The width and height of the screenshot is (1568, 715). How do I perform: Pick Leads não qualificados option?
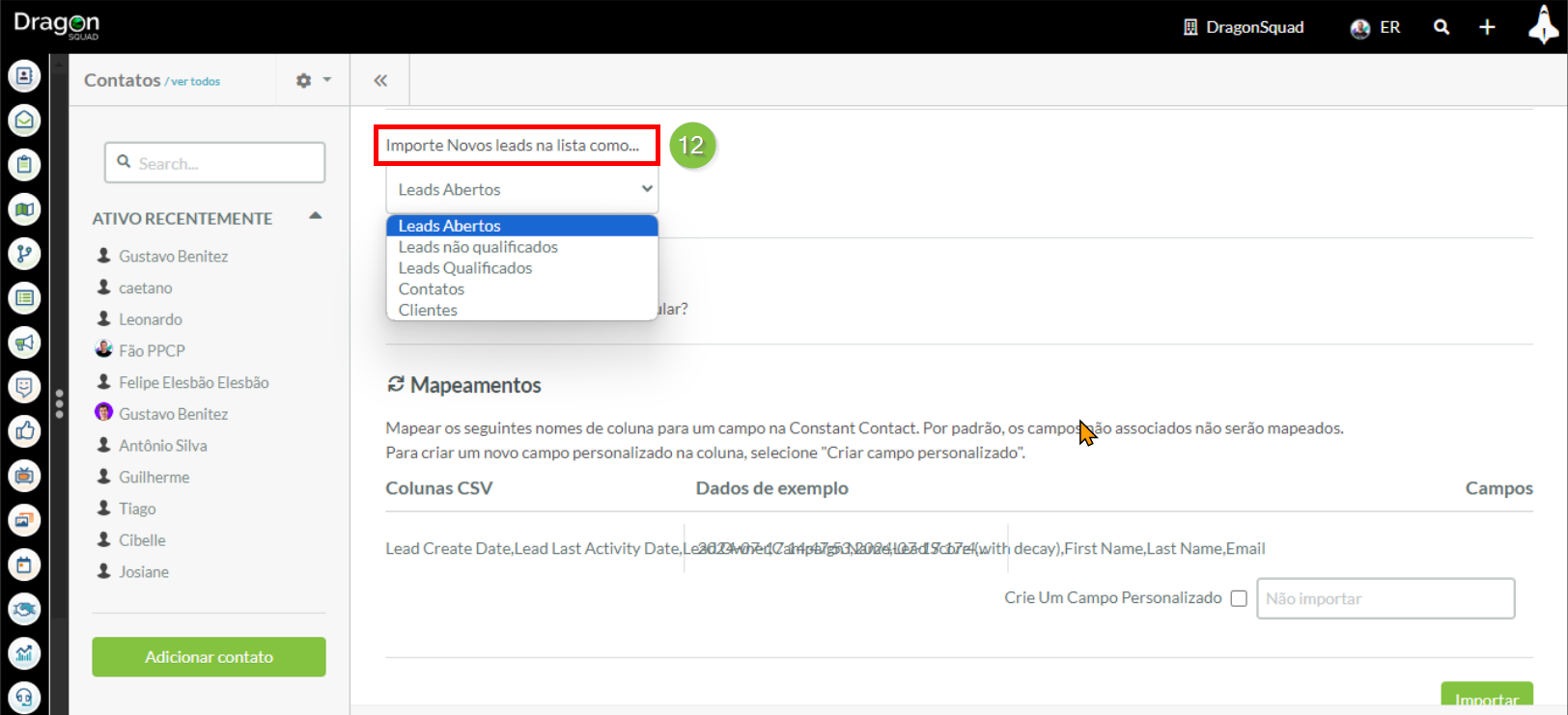478,247
